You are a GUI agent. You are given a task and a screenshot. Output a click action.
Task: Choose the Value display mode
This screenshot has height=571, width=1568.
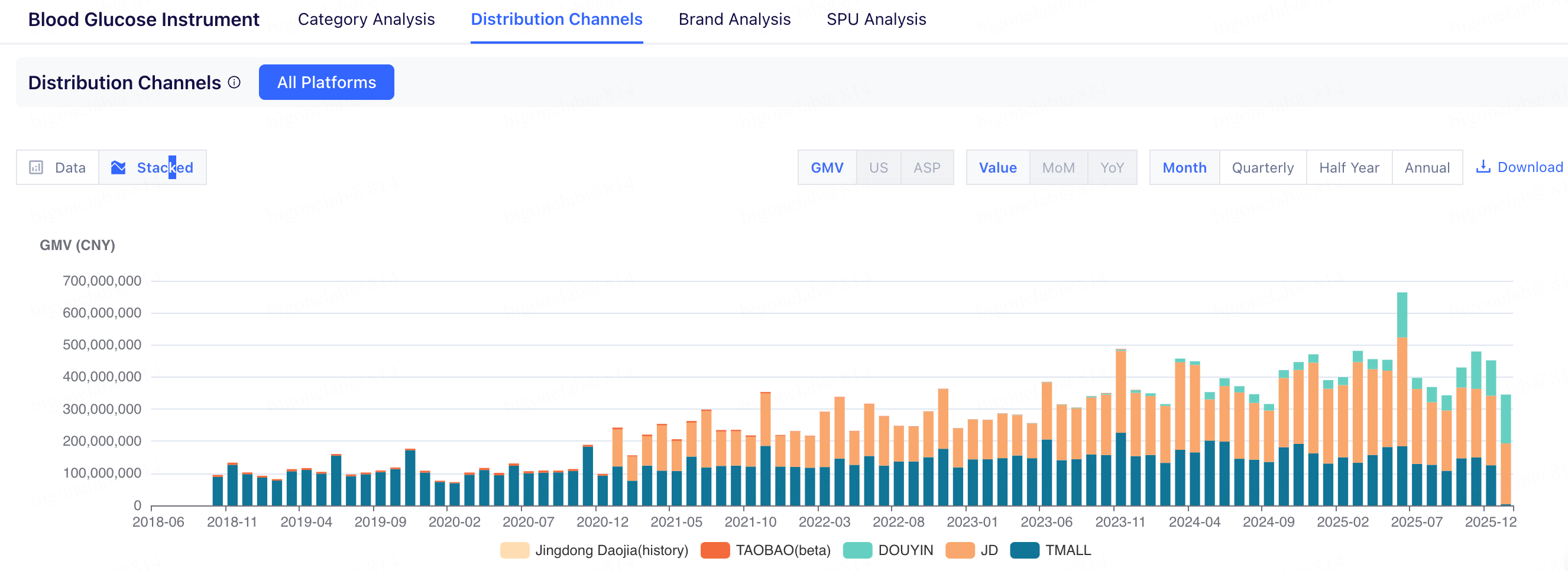pyautogui.click(x=997, y=167)
